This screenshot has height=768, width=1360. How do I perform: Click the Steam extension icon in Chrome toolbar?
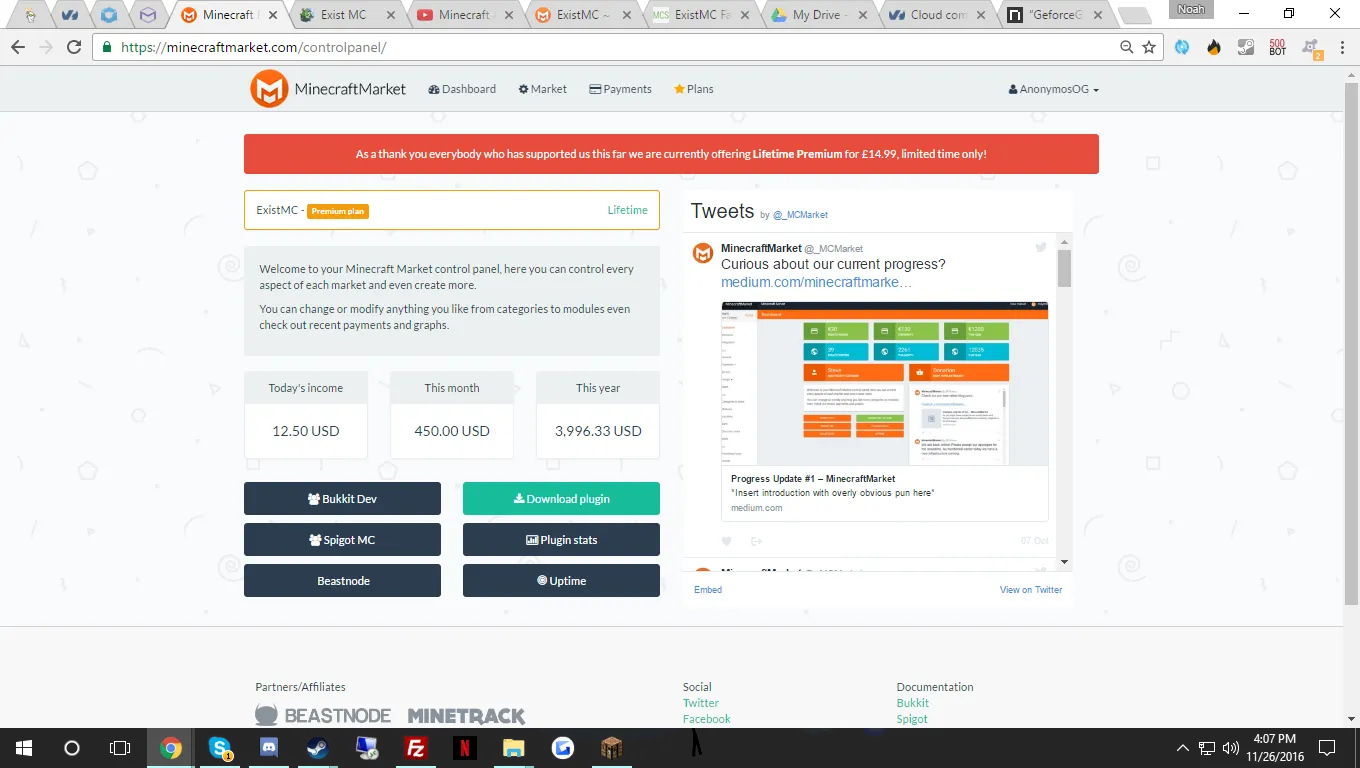tap(1246, 47)
